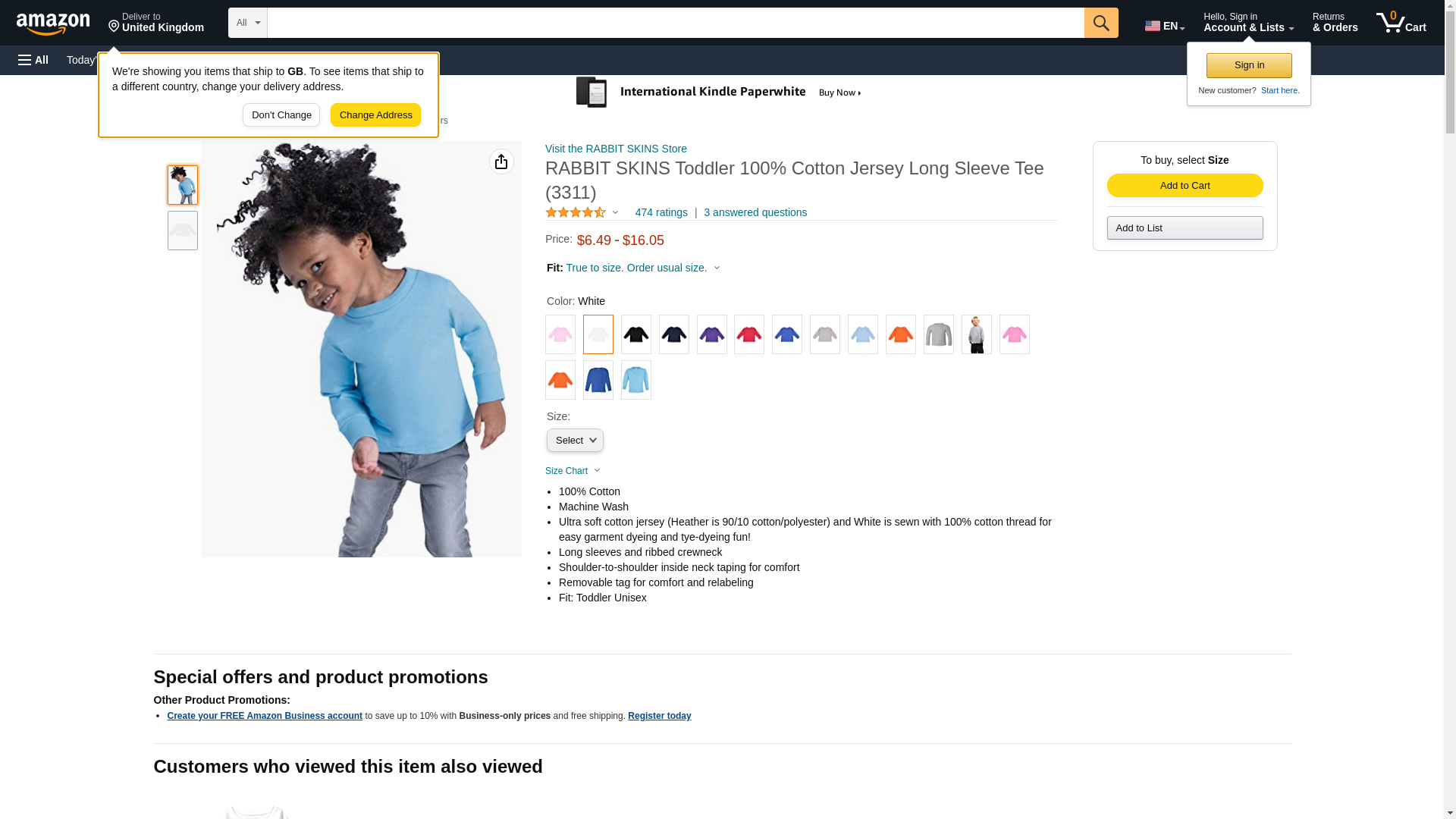Open the Size Select dropdown
1456x819 pixels.
pyautogui.click(x=575, y=441)
